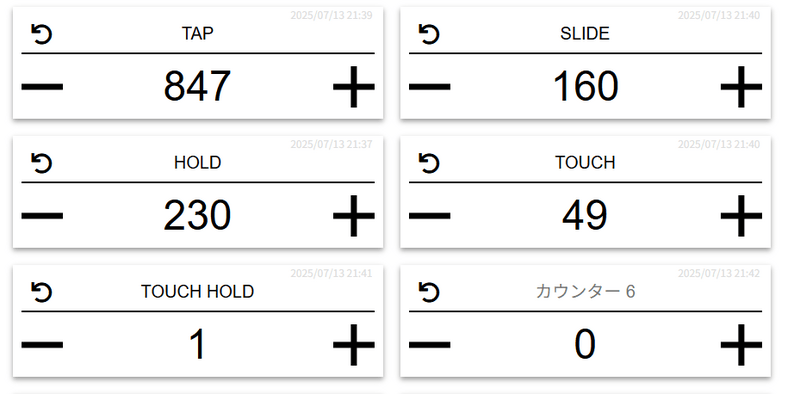Image resolution: width=800 pixels, height=394 pixels.
Task: Click minus on カウンター 6
Action: [430, 344]
